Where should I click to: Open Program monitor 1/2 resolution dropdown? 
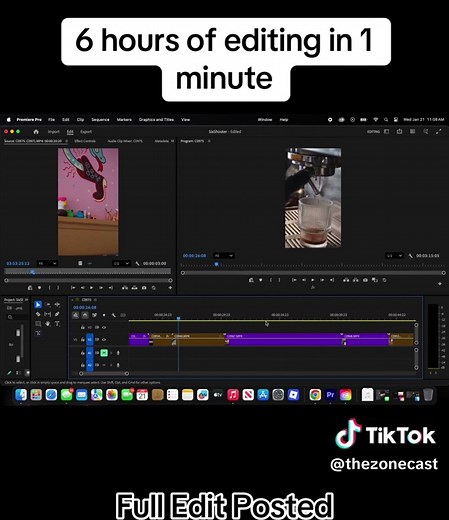(394, 256)
